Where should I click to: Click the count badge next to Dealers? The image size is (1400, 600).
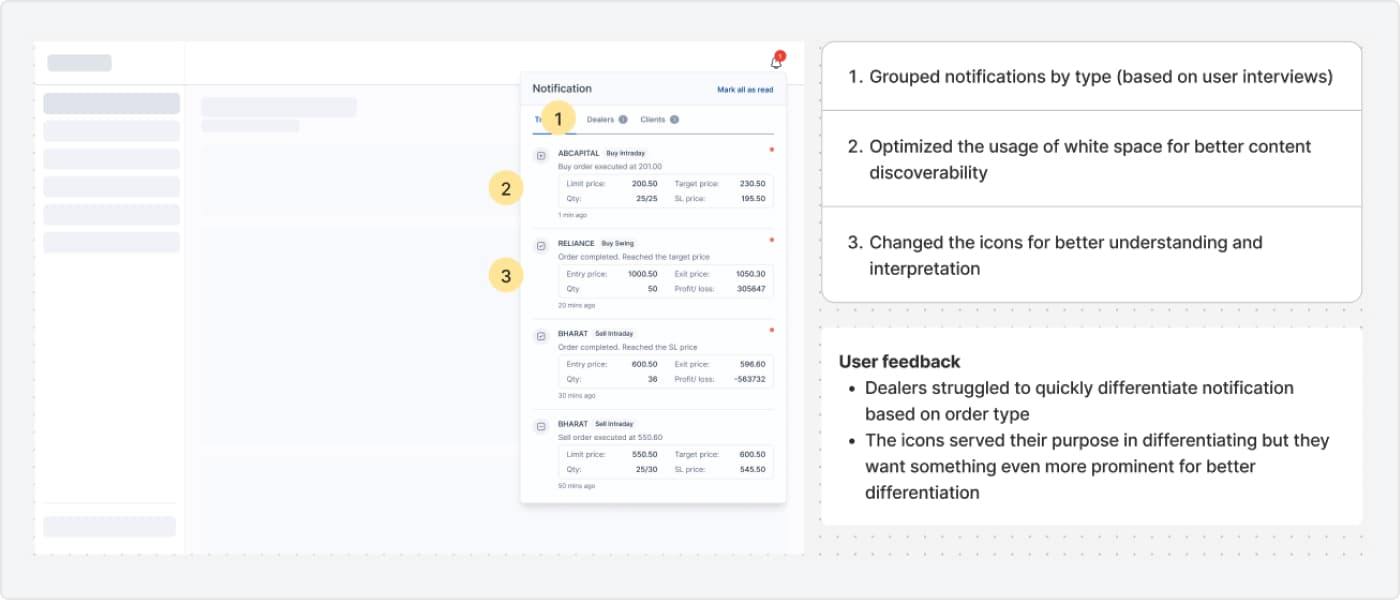pyautogui.click(x=623, y=120)
